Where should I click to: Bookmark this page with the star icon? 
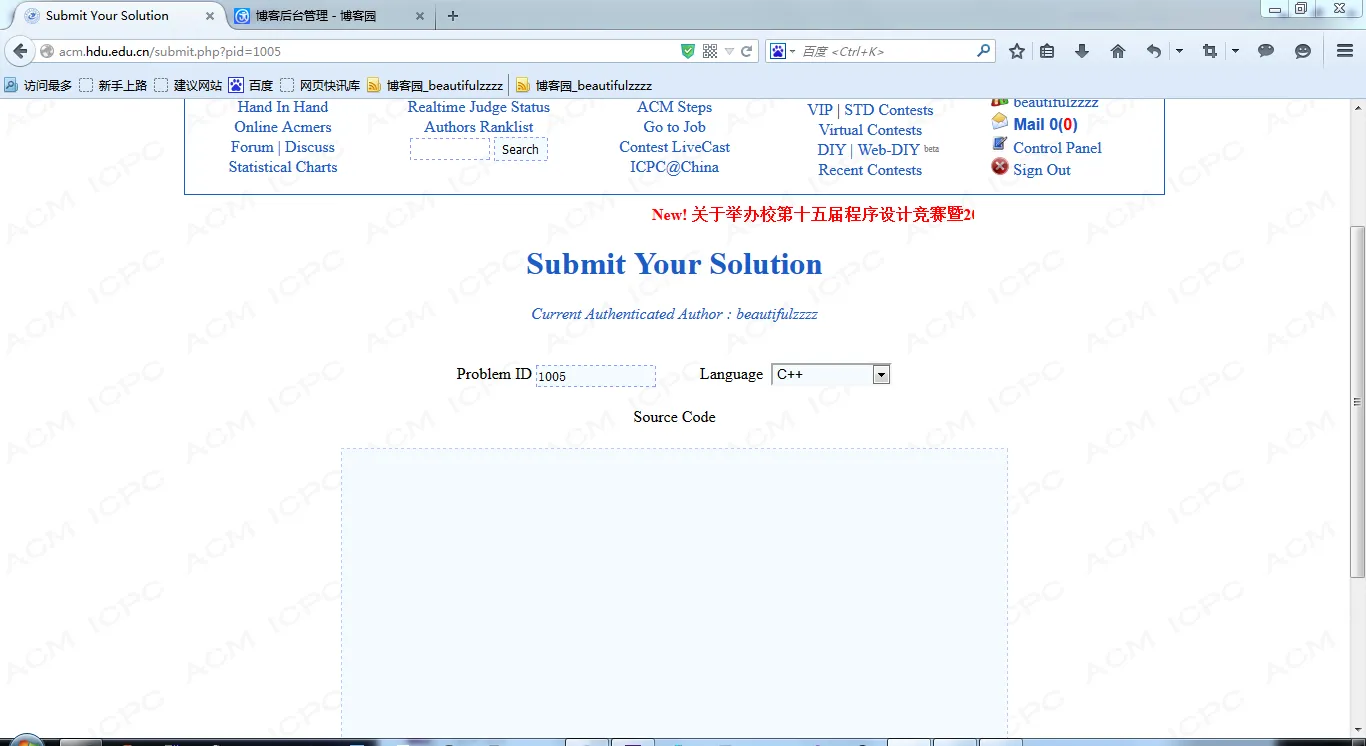coord(1017,51)
